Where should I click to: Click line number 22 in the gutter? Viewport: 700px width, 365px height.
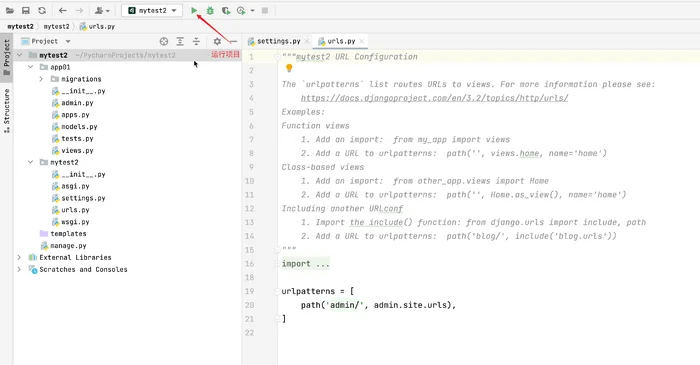tap(249, 333)
